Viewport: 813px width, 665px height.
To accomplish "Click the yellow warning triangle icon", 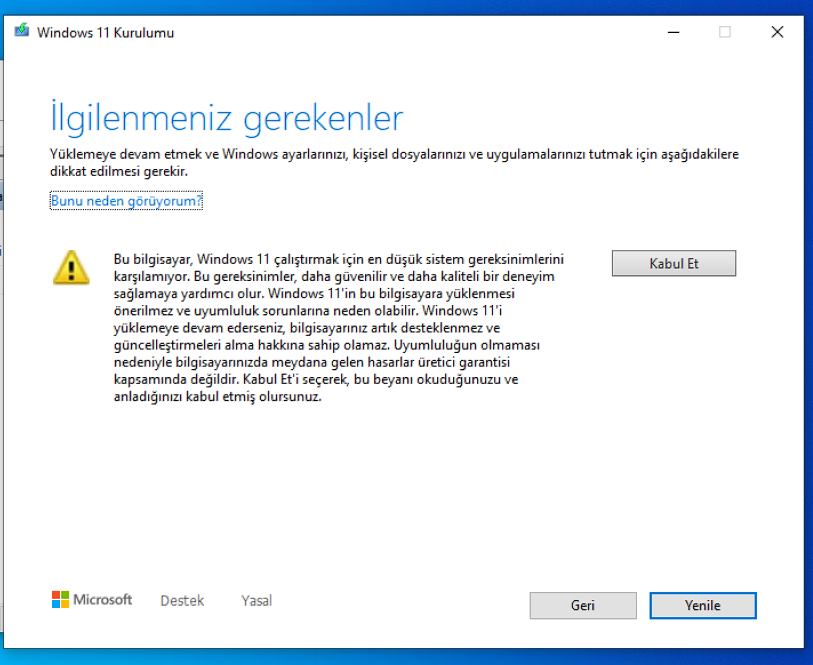I will pyautogui.click(x=71, y=268).
